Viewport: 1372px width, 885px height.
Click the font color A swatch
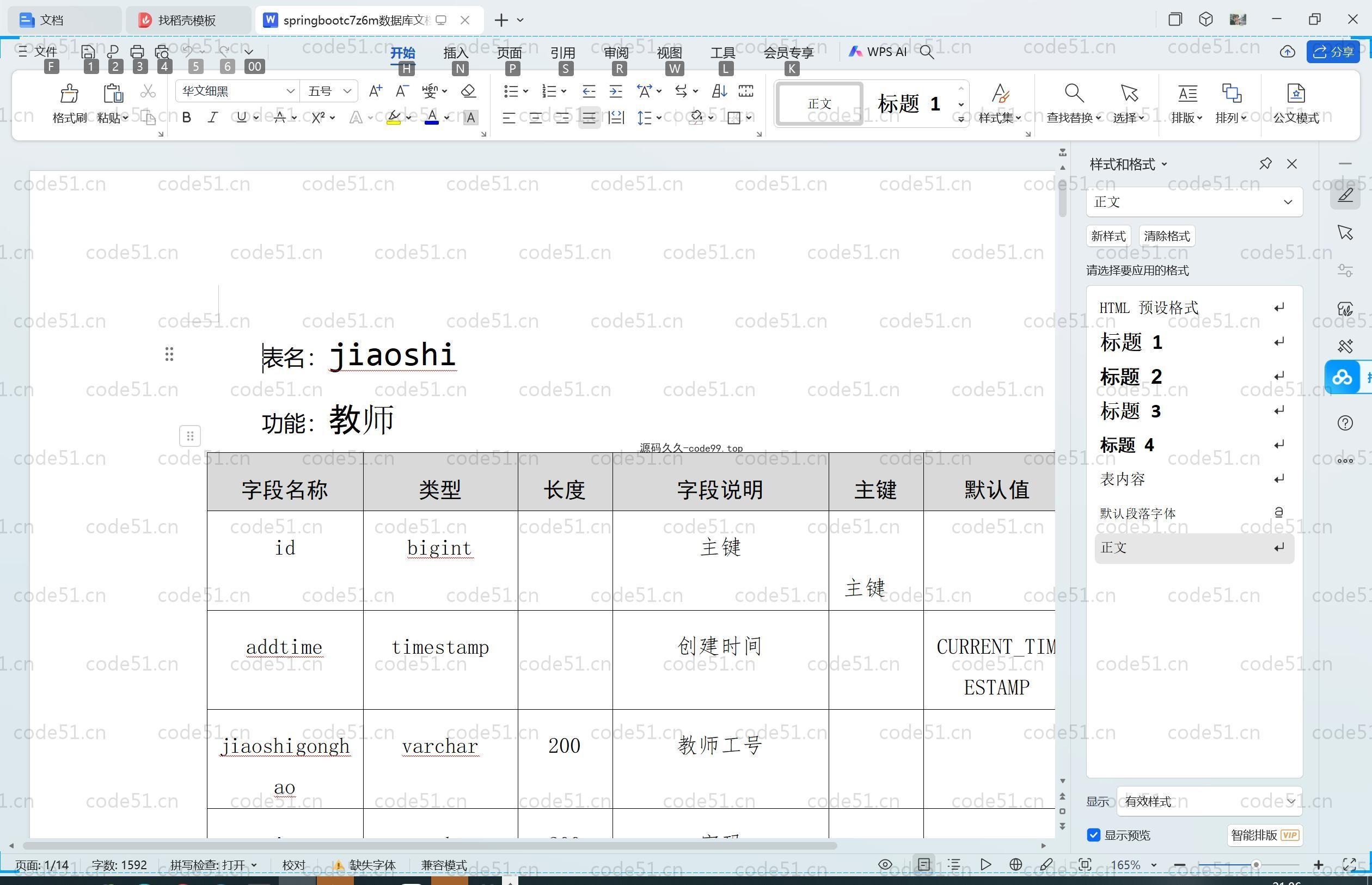click(432, 118)
